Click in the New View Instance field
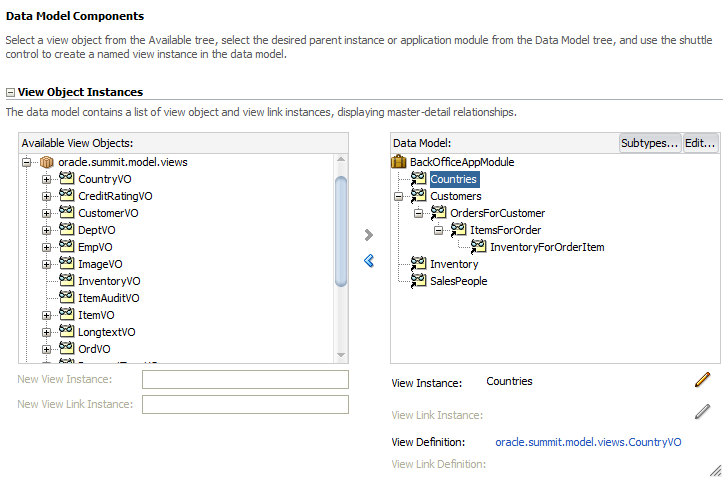 pyautogui.click(x=245, y=379)
